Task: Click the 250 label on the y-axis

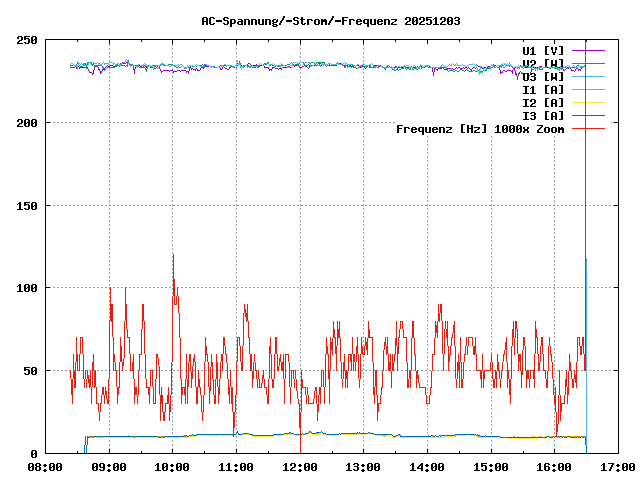Action: (27, 40)
